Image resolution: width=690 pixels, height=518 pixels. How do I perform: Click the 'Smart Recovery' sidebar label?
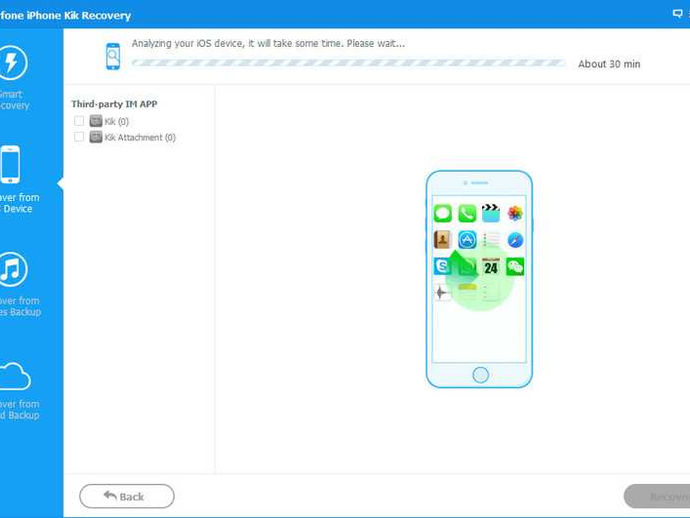[x=15, y=100]
